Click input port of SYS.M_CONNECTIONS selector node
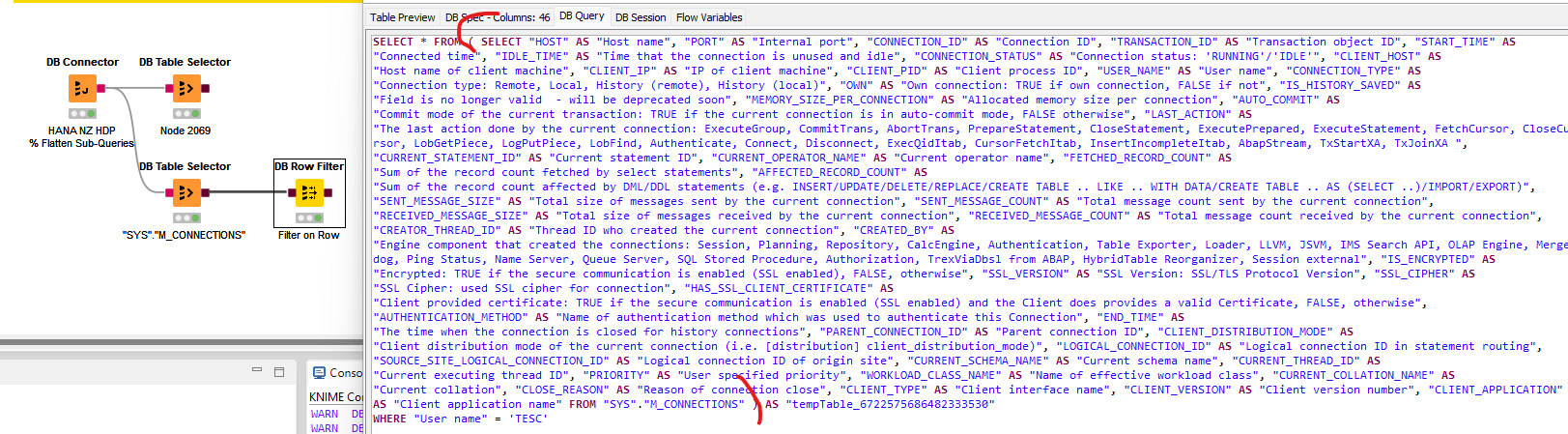The image size is (1568, 434). pos(169,193)
